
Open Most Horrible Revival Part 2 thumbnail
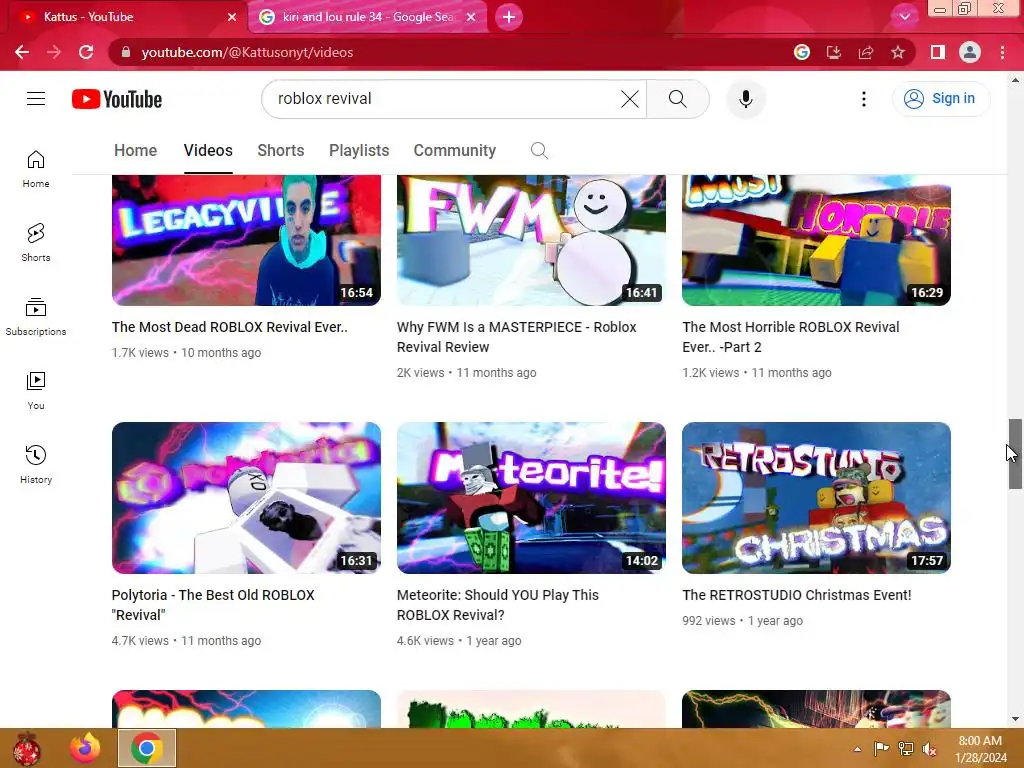(x=816, y=240)
